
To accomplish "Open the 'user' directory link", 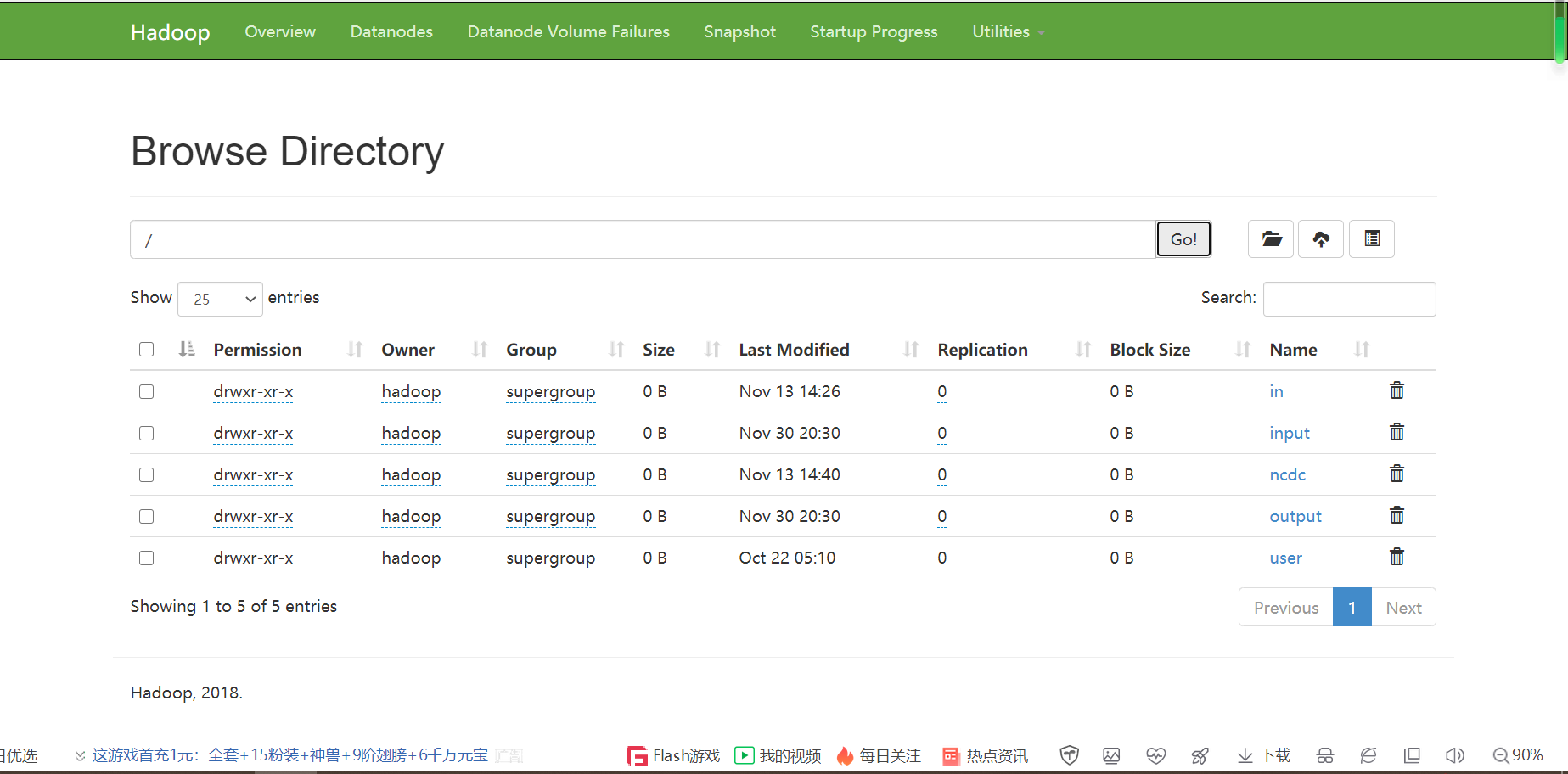I will tap(1285, 558).
